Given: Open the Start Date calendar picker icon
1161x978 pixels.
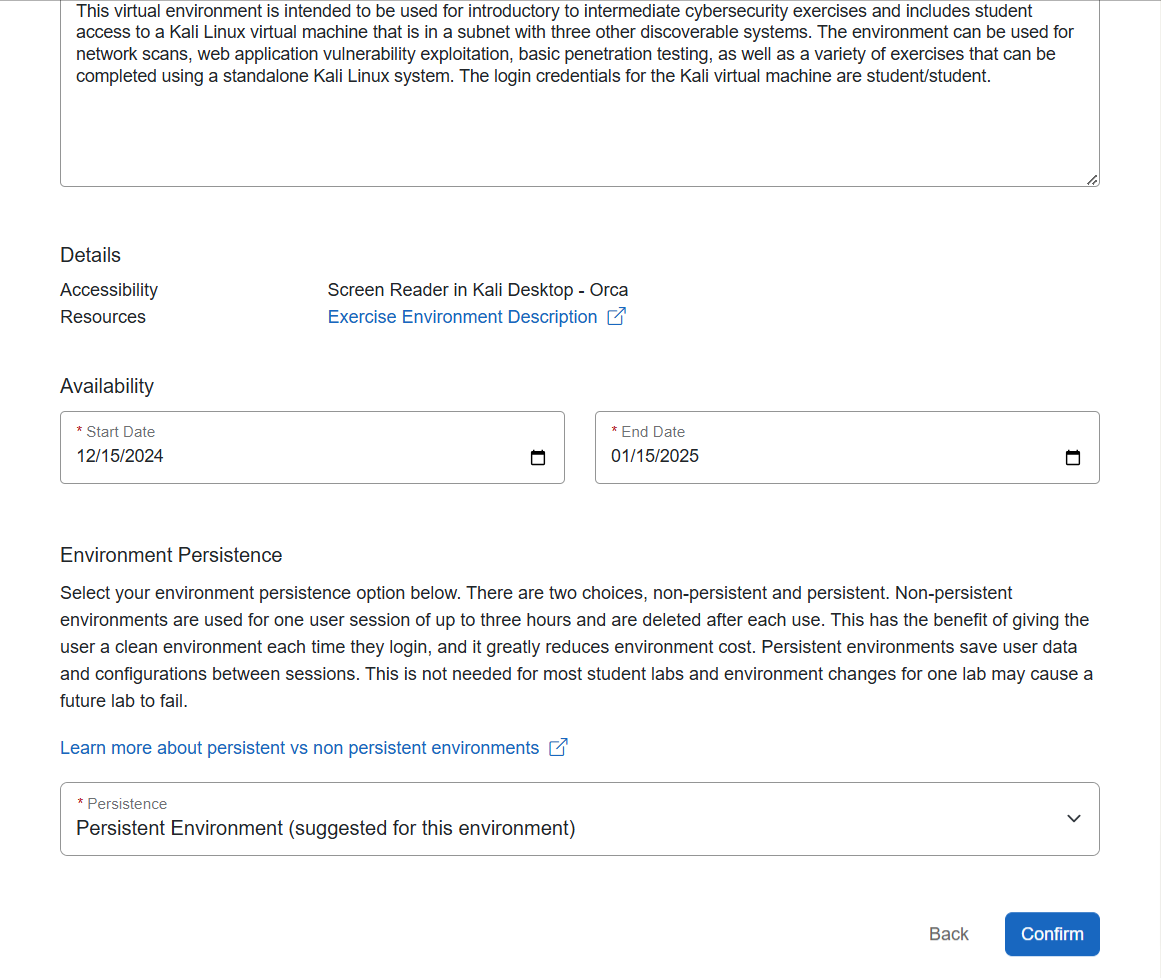Looking at the screenshot, I should coord(538,458).
